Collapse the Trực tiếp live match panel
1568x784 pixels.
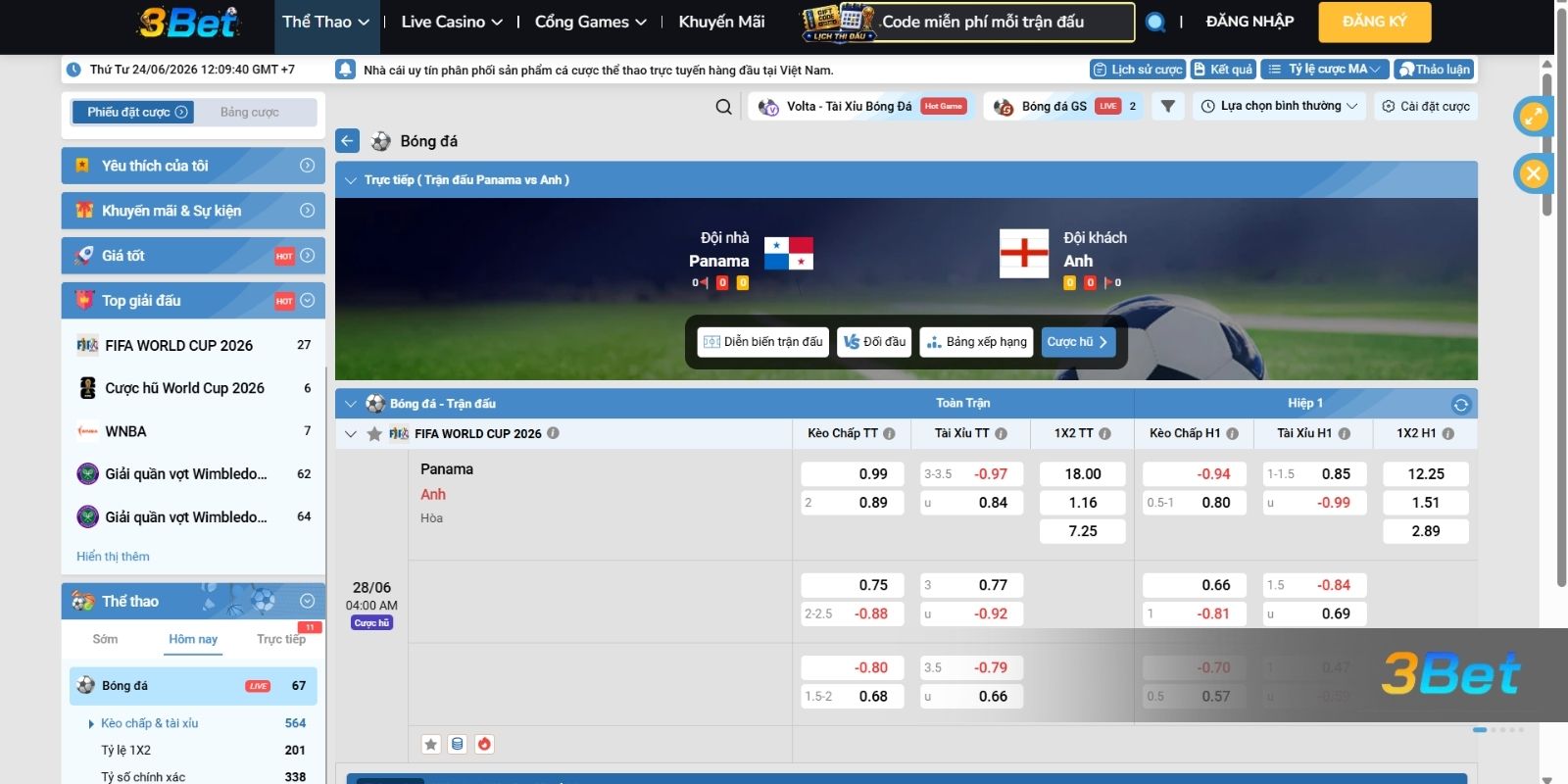click(350, 180)
